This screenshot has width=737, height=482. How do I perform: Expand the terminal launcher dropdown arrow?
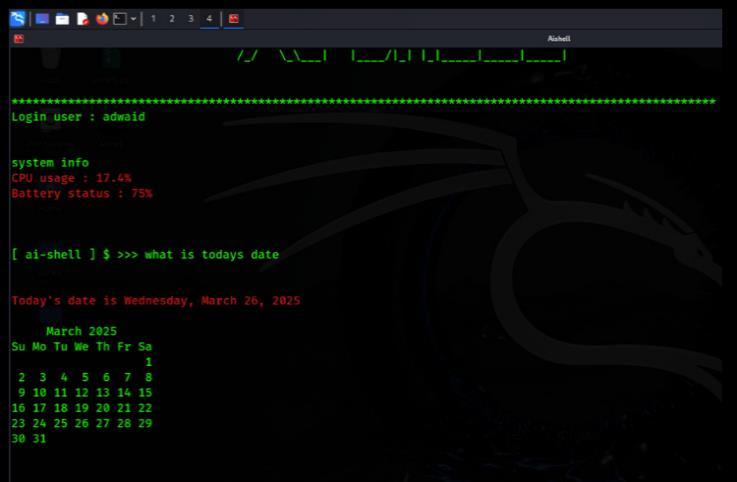[x=133, y=19]
